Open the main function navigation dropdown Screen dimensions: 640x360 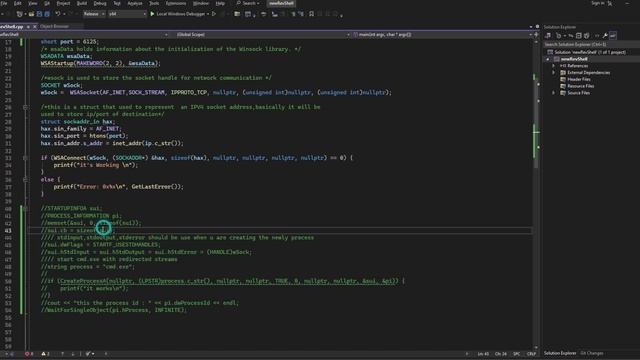(443, 35)
